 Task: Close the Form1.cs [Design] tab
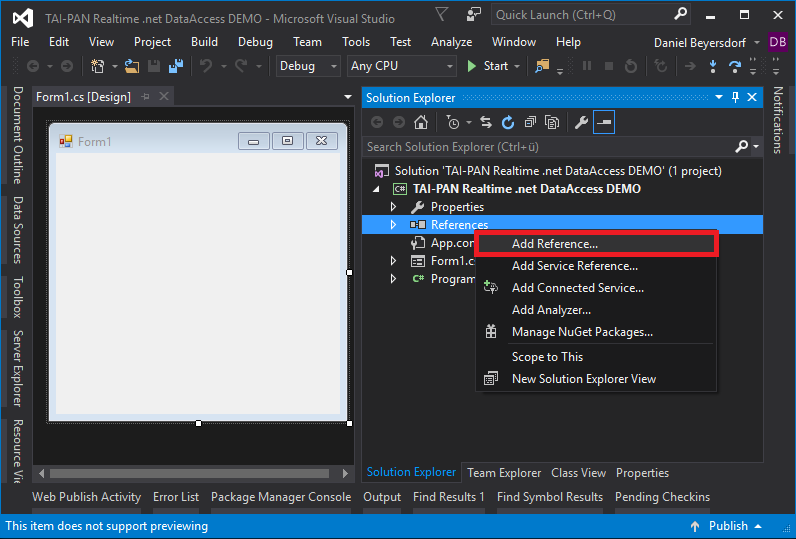point(164,96)
